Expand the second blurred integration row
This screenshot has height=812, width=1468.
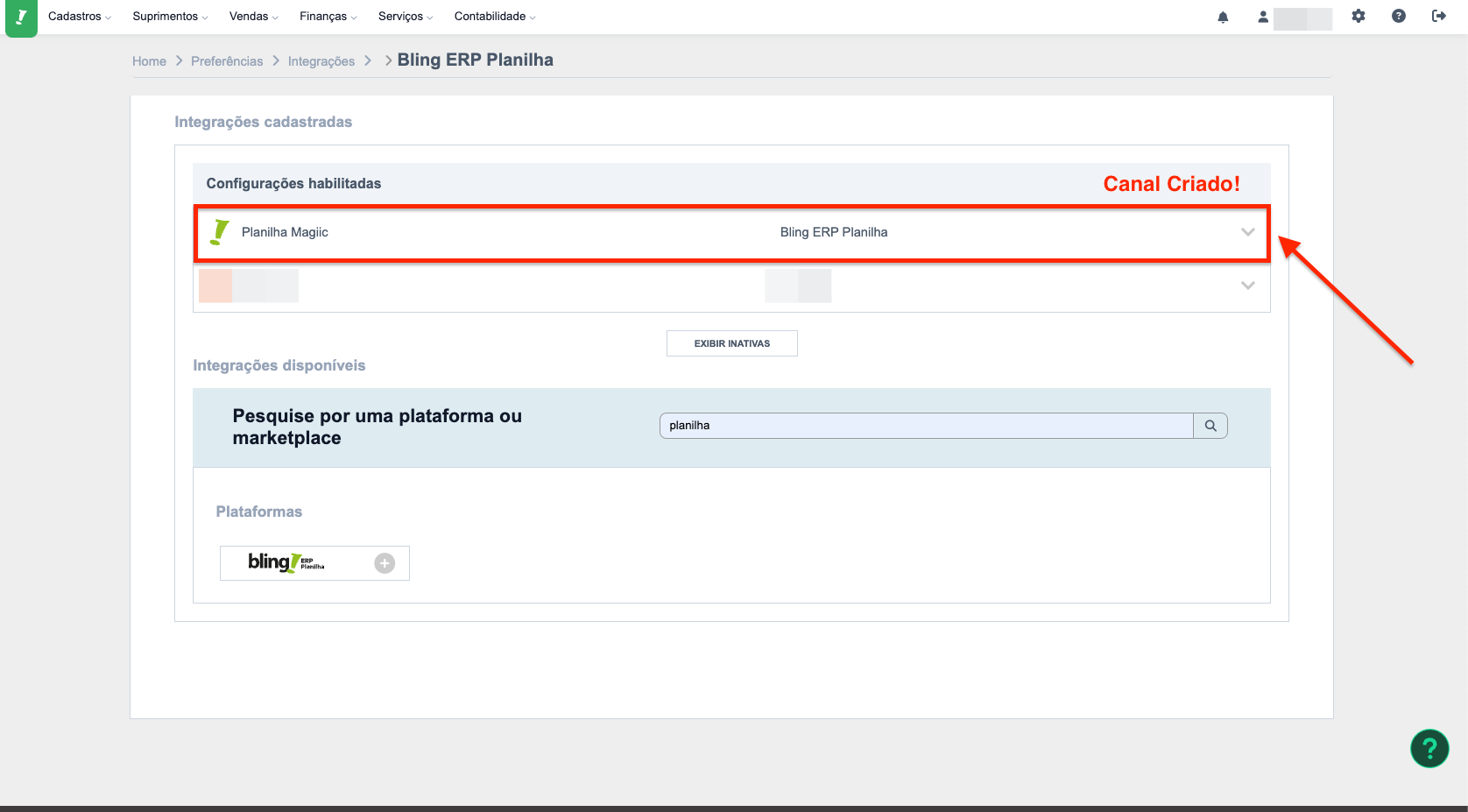tap(1248, 286)
